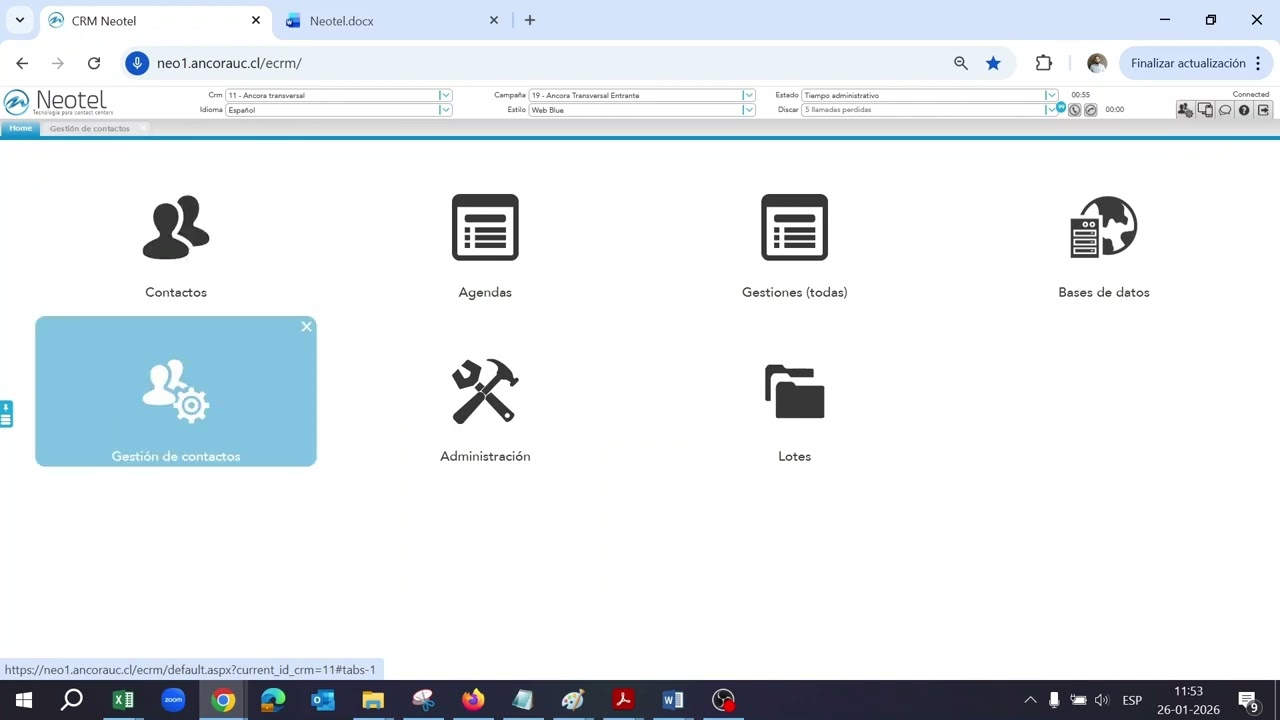Dismiss the Gestión de contactos tile with its X

click(306, 327)
